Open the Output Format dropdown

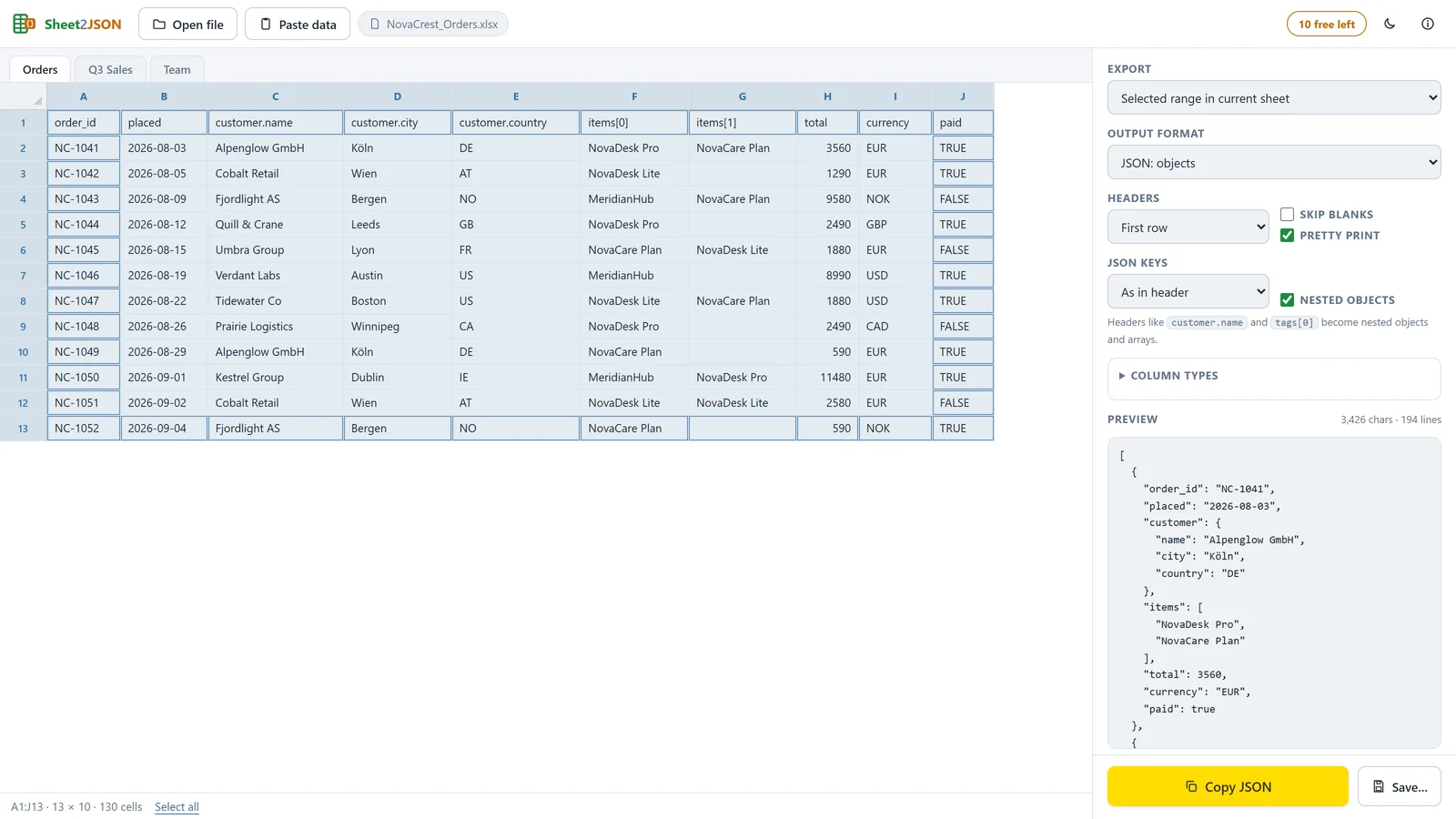1274,162
